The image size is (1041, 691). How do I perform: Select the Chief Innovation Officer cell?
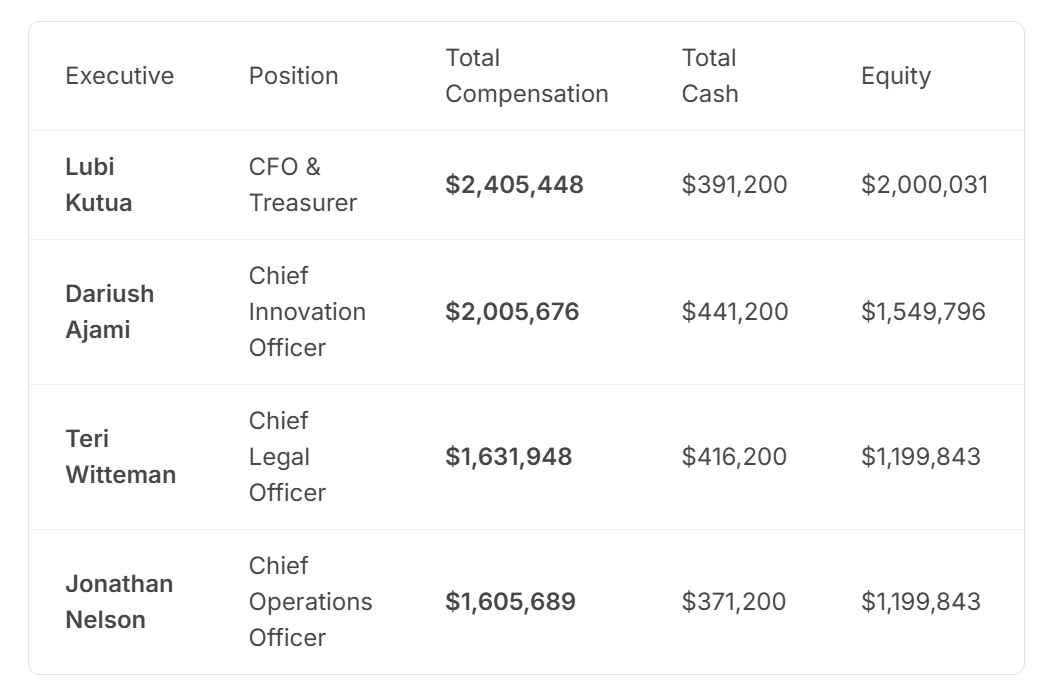point(307,312)
